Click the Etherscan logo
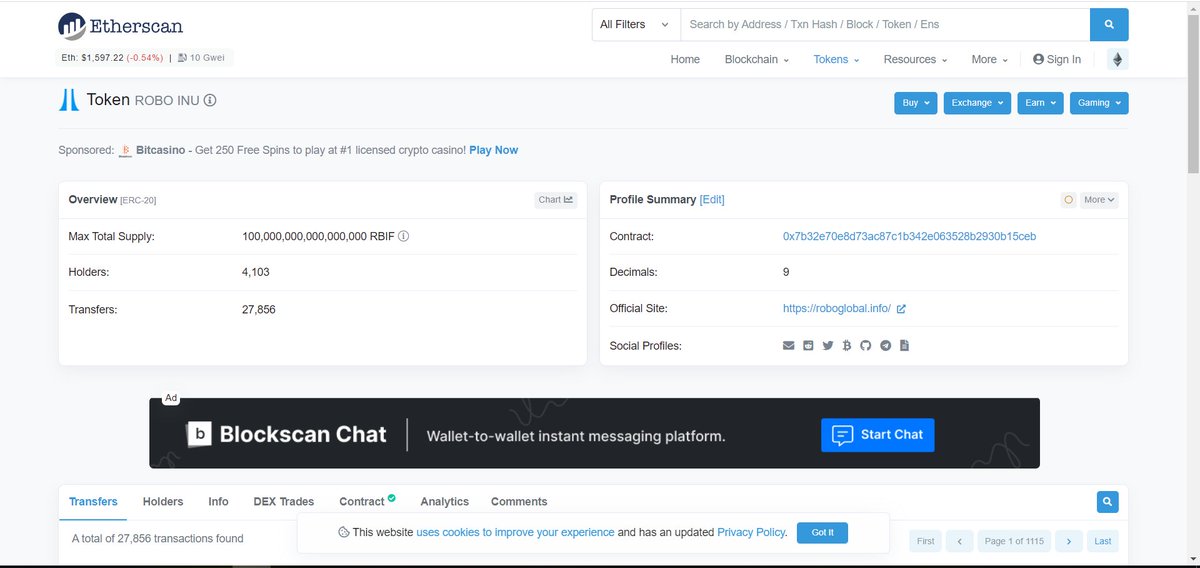 tap(120, 25)
